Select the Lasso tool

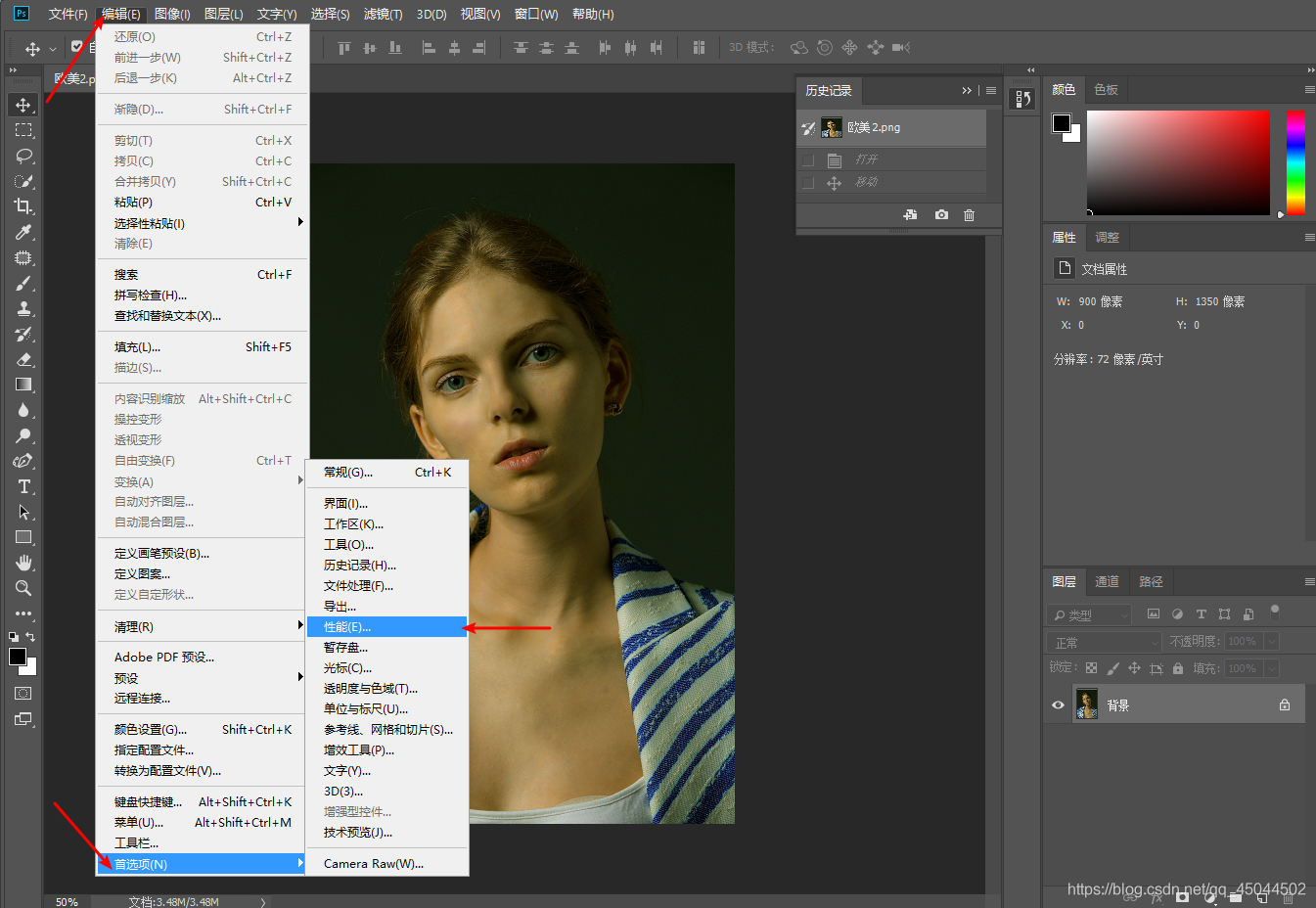pos(23,156)
